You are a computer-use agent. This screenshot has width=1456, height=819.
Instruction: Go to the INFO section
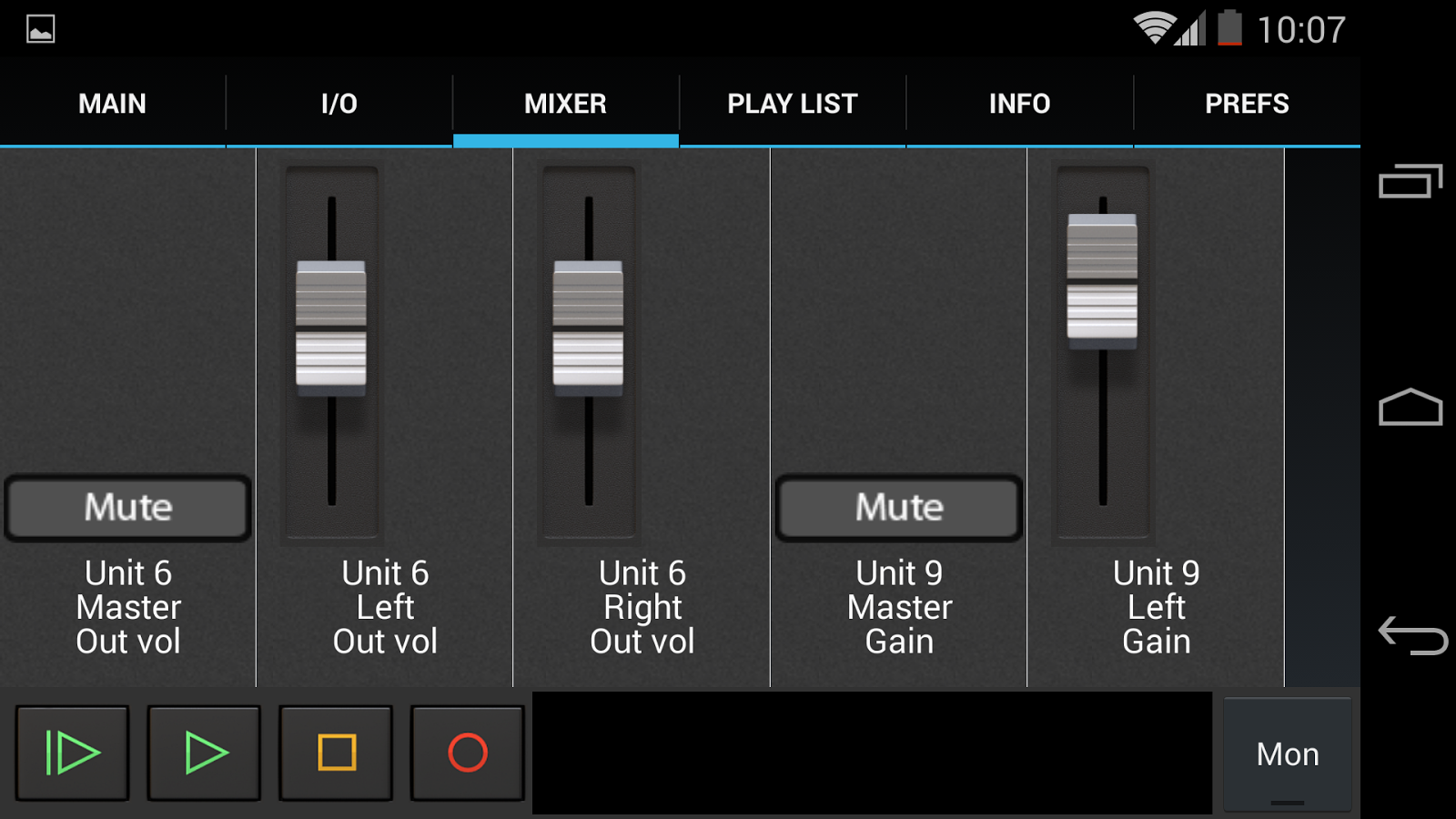(x=1019, y=103)
